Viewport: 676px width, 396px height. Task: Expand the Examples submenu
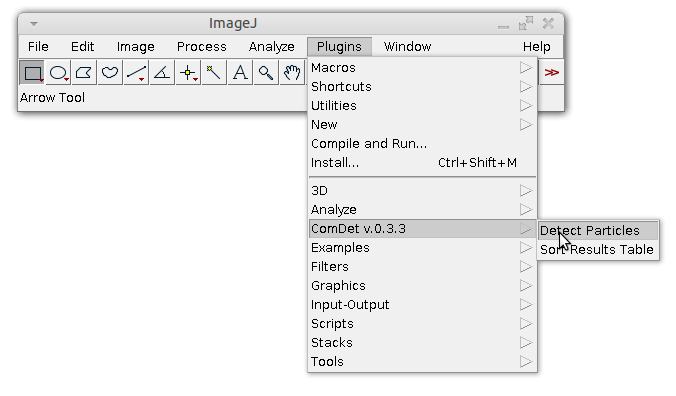pyautogui.click(x=422, y=247)
